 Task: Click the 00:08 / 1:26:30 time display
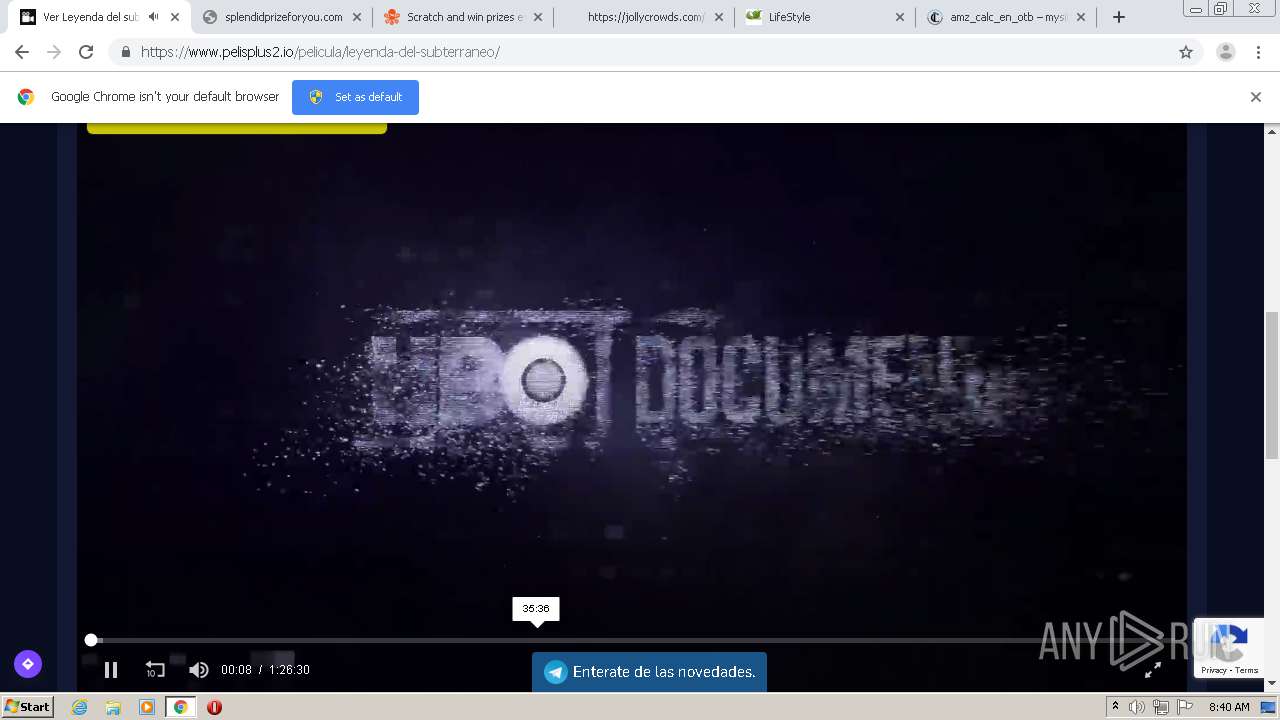pyautogui.click(x=265, y=670)
